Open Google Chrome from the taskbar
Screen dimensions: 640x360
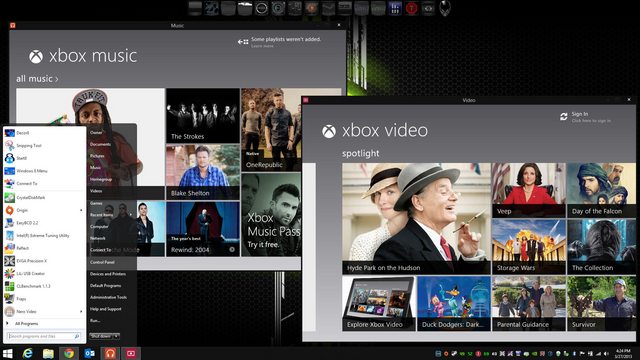(x=69, y=353)
